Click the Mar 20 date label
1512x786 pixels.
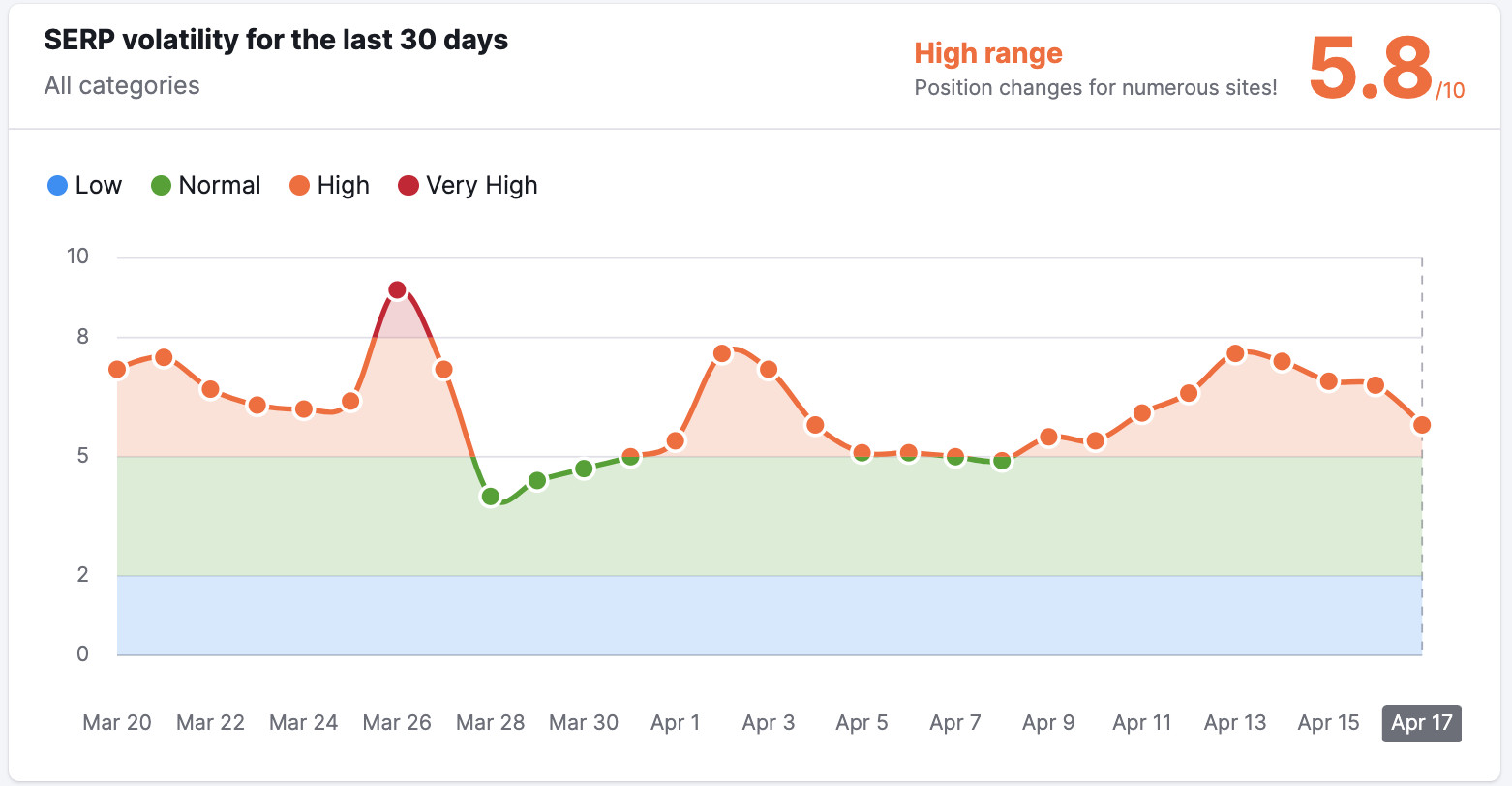(116, 723)
